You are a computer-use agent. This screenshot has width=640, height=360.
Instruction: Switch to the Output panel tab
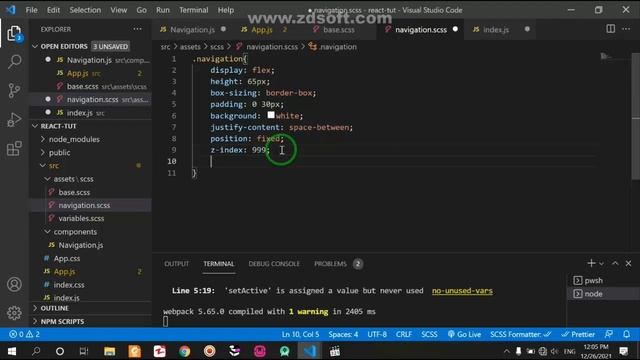click(176, 264)
